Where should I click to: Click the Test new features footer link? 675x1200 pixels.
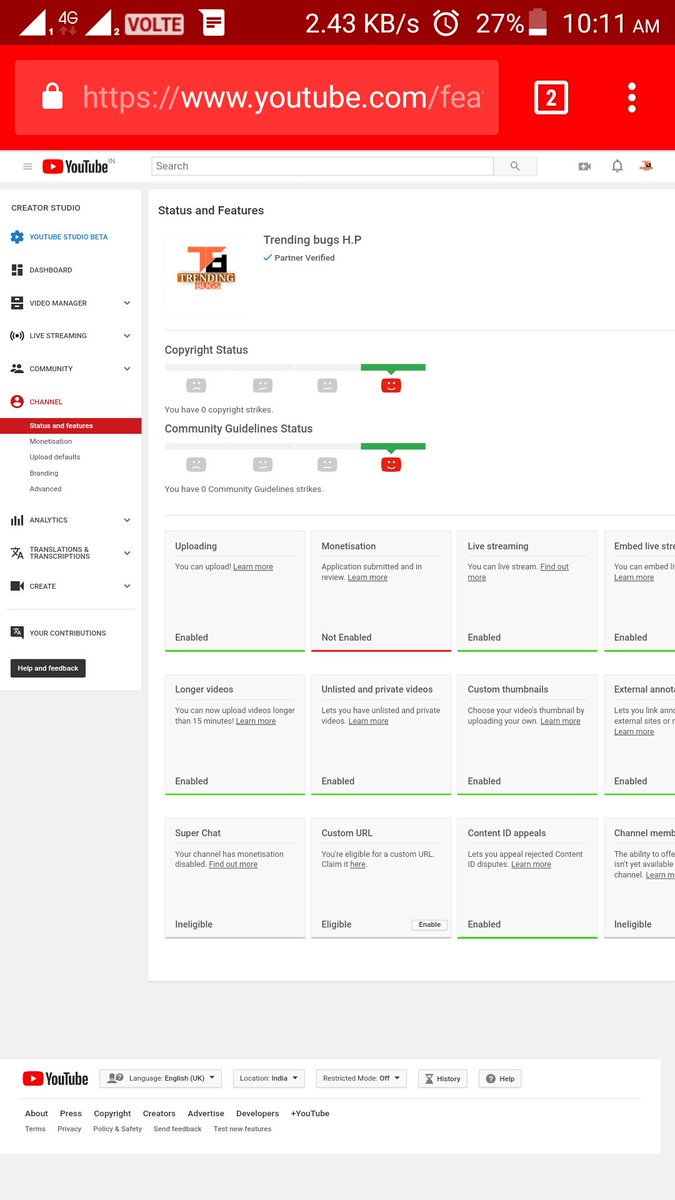(x=242, y=1129)
